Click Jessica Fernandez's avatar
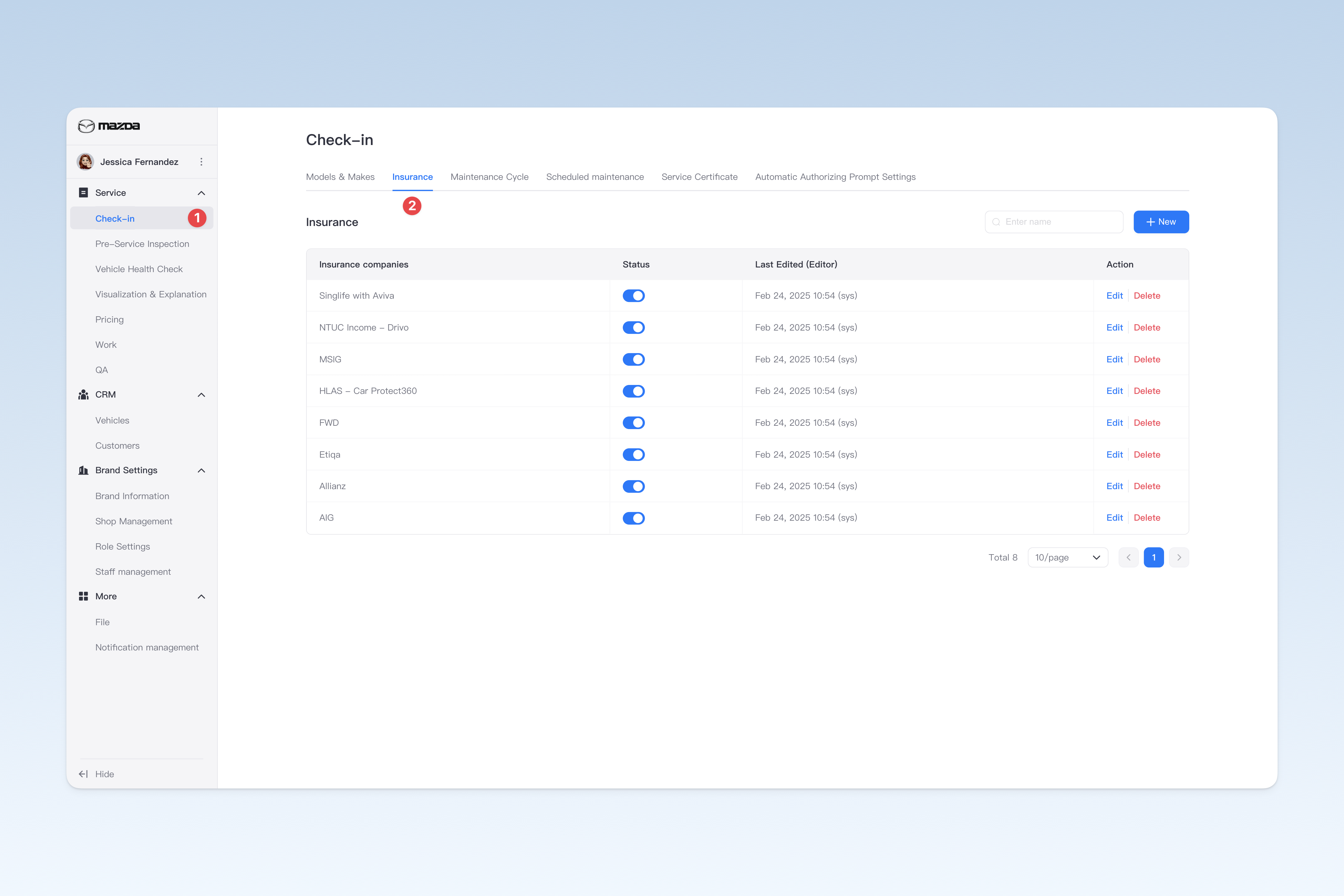 (x=86, y=162)
